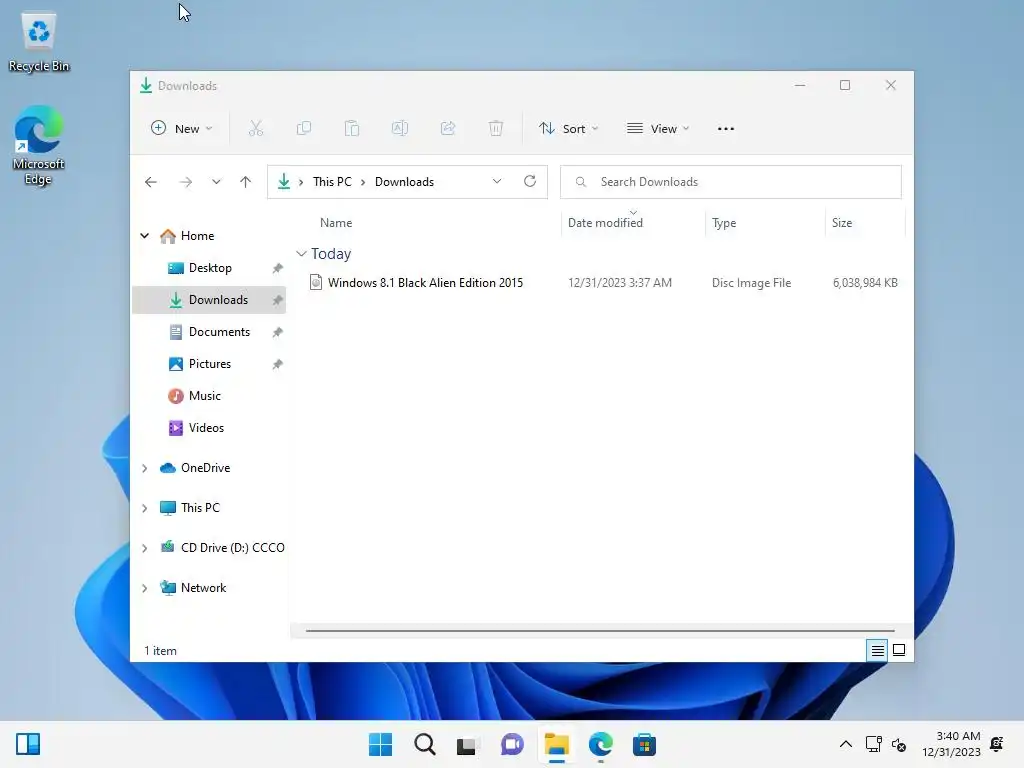Image resolution: width=1024 pixels, height=768 pixels.
Task: Open the New dropdown menu
Action: tap(182, 129)
